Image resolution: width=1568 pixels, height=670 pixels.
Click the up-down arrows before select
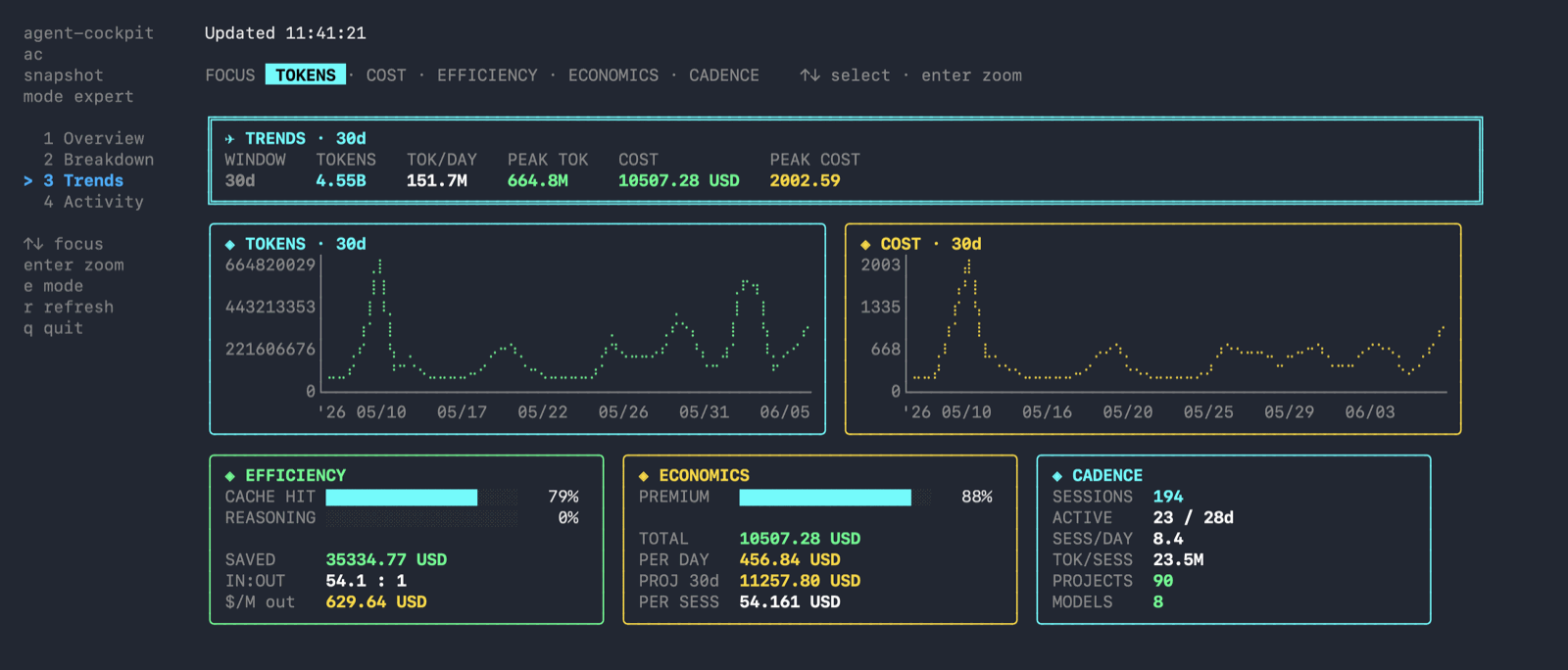click(810, 75)
